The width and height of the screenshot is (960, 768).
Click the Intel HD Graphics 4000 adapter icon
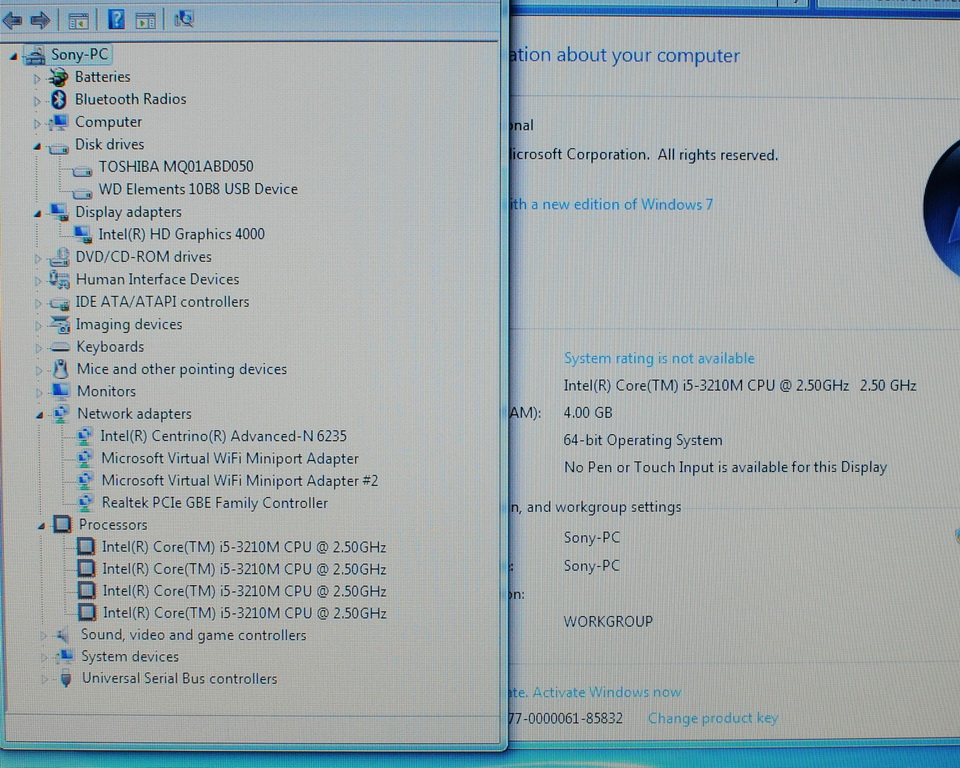click(83, 234)
